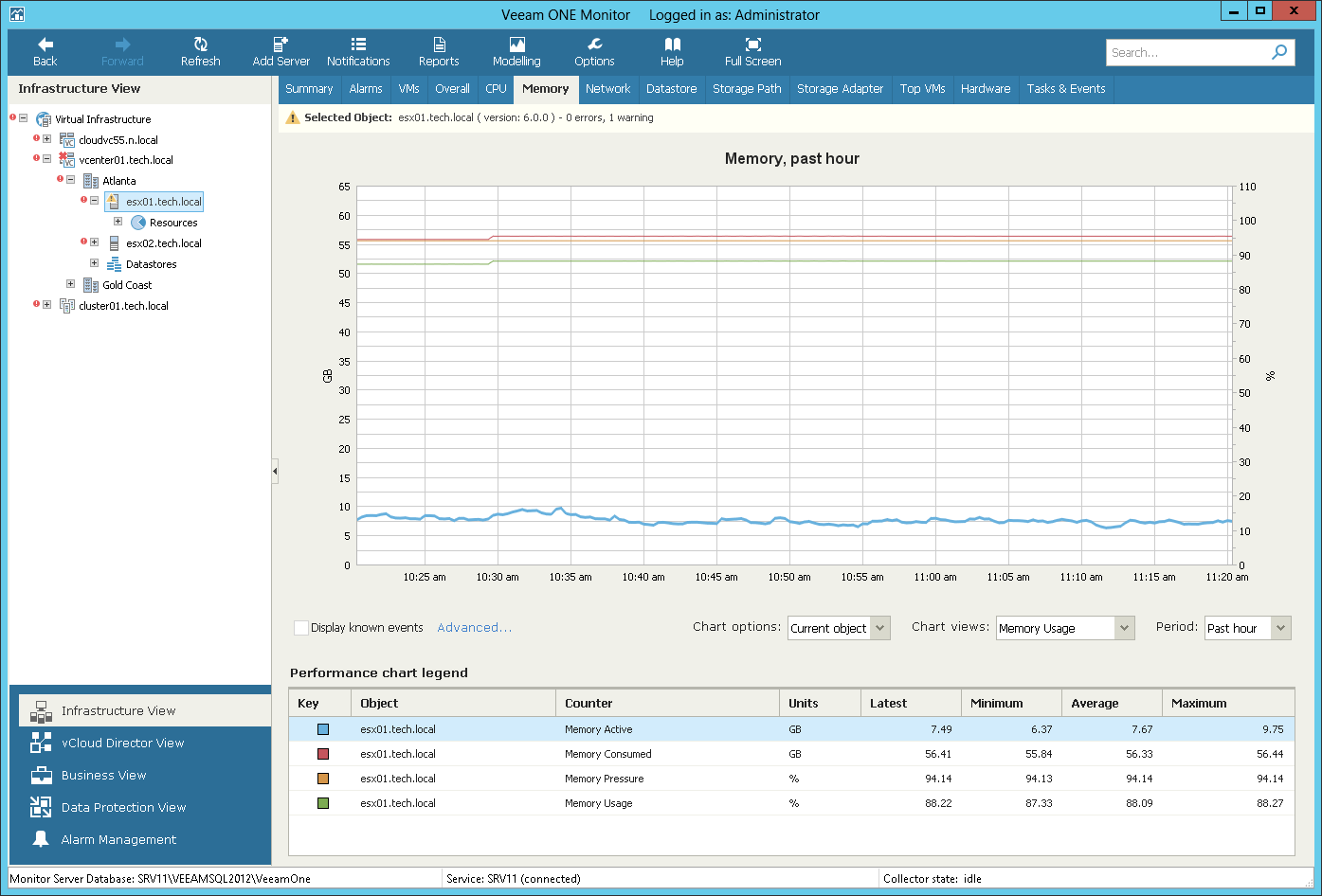Switch to the Alarms tab
This screenshot has width=1322, height=896.
click(366, 89)
